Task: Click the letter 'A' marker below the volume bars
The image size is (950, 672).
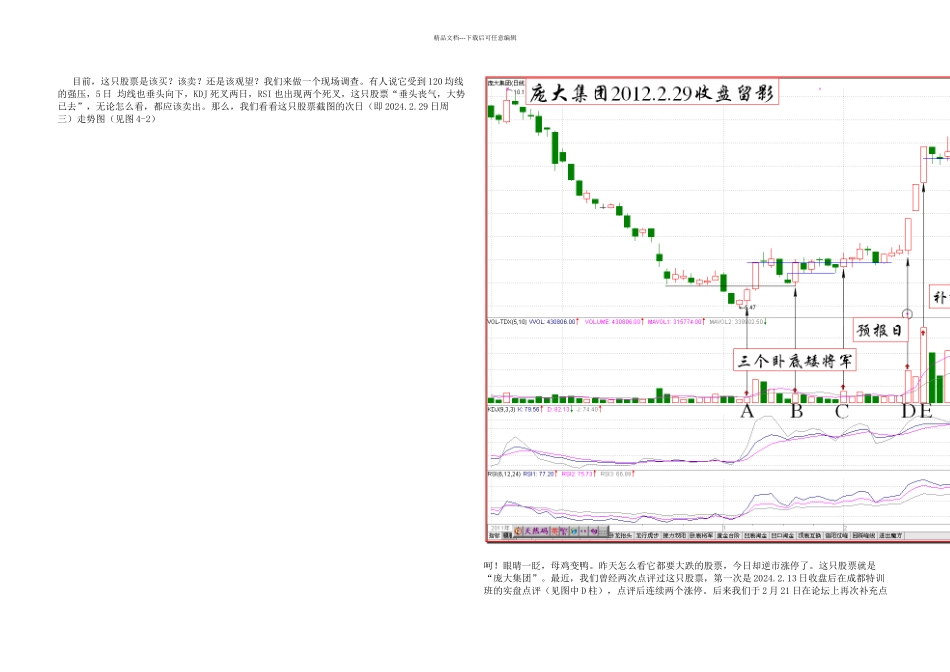Action: pyautogui.click(x=747, y=411)
